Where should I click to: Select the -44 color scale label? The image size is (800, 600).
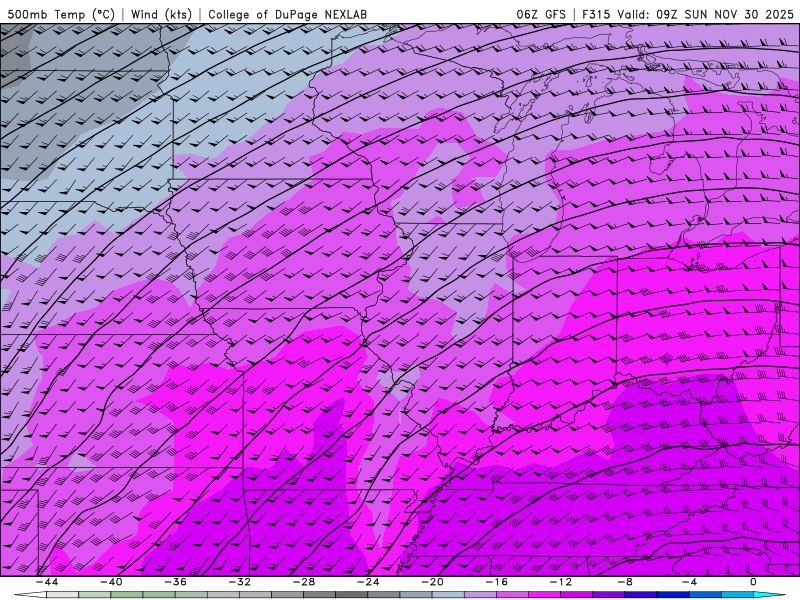(47, 582)
